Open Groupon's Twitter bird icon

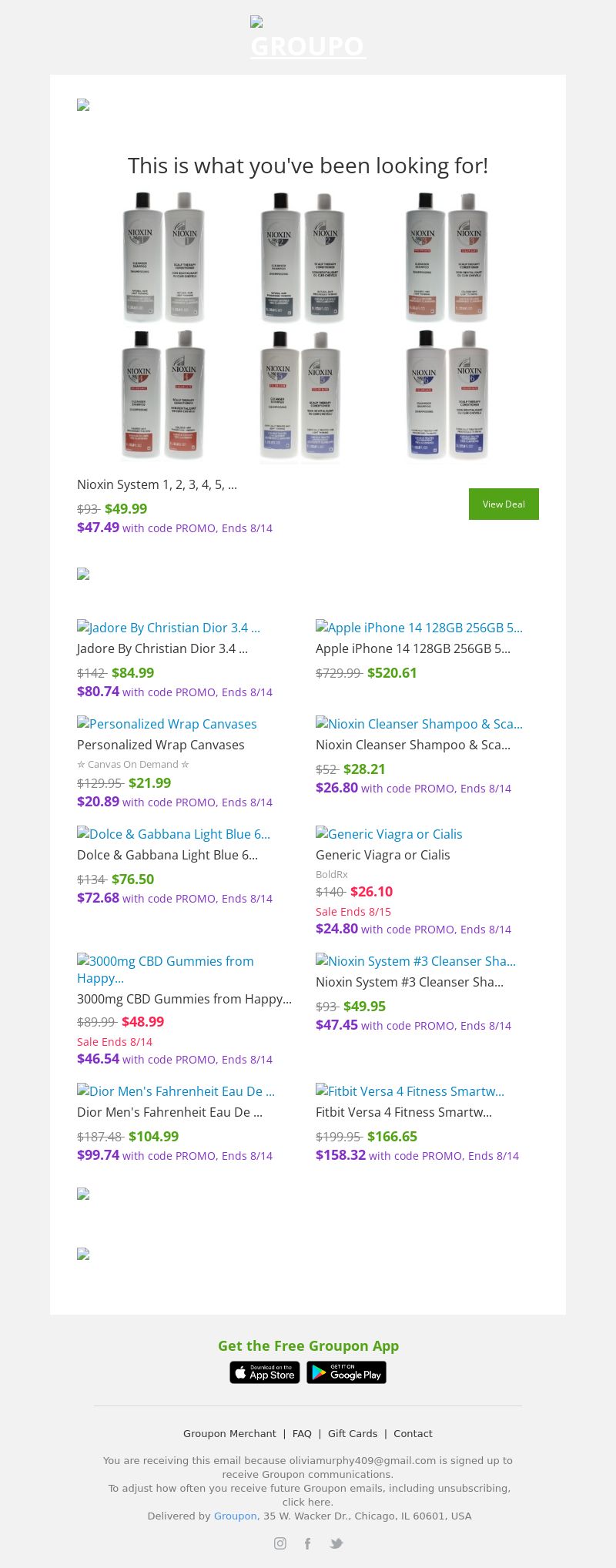pyautogui.click(x=336, y=1543)
